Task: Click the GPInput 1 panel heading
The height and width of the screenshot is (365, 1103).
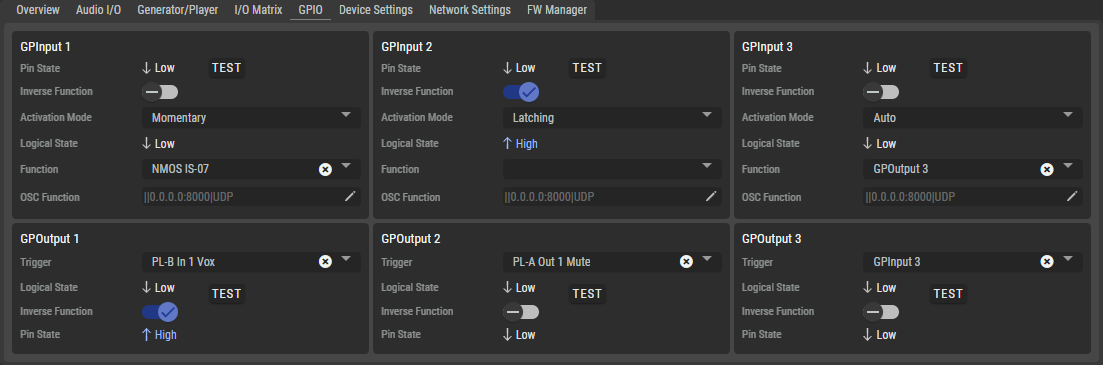Action: coord(46,47)
